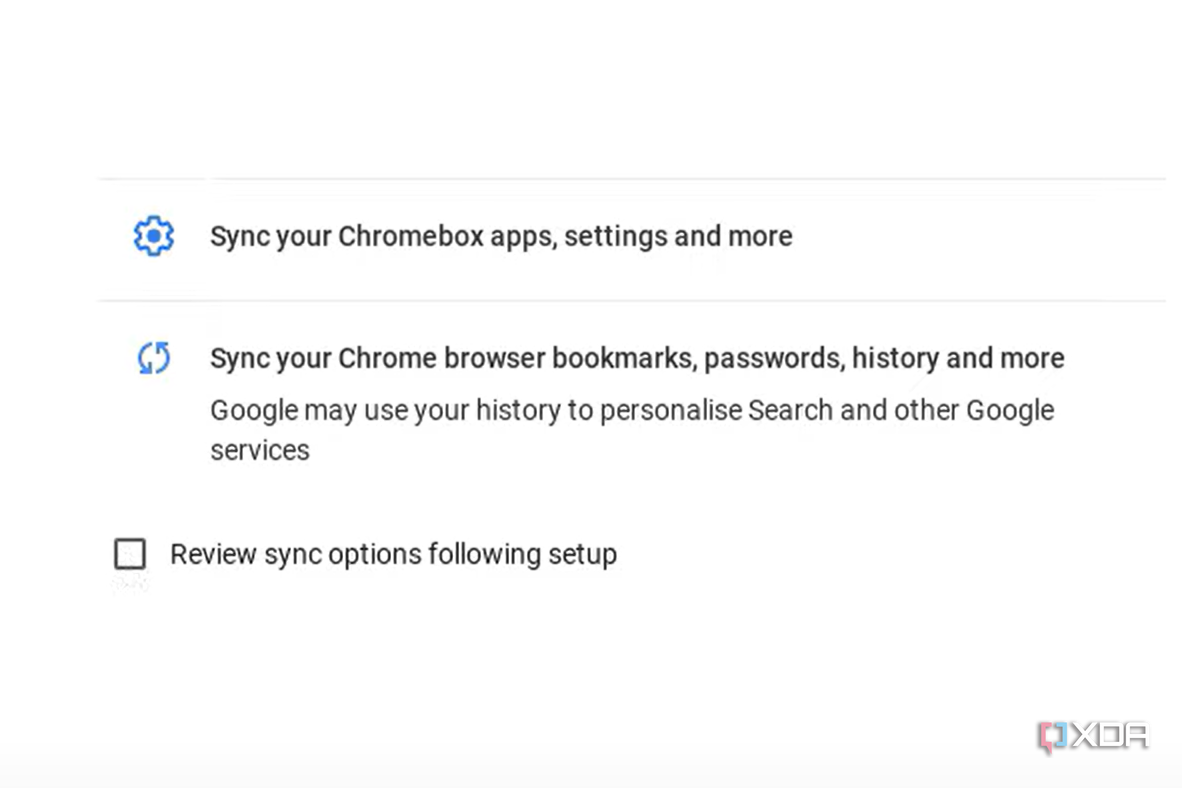Viewport: 1182px width, 788px height.
Task: Collapse the bookmarks and passwords sync section
Action: click(637, 358)
